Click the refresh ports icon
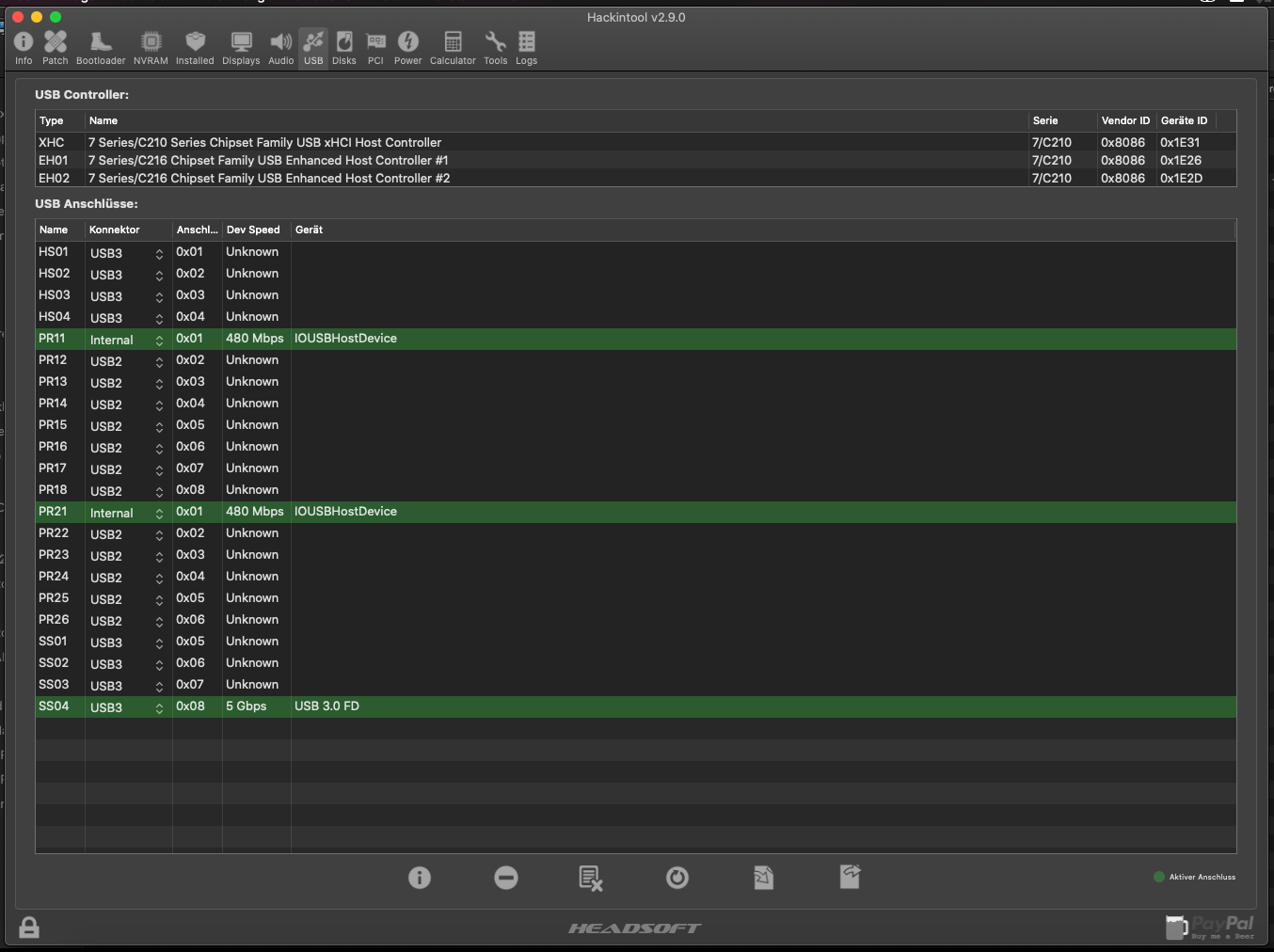 677,878
